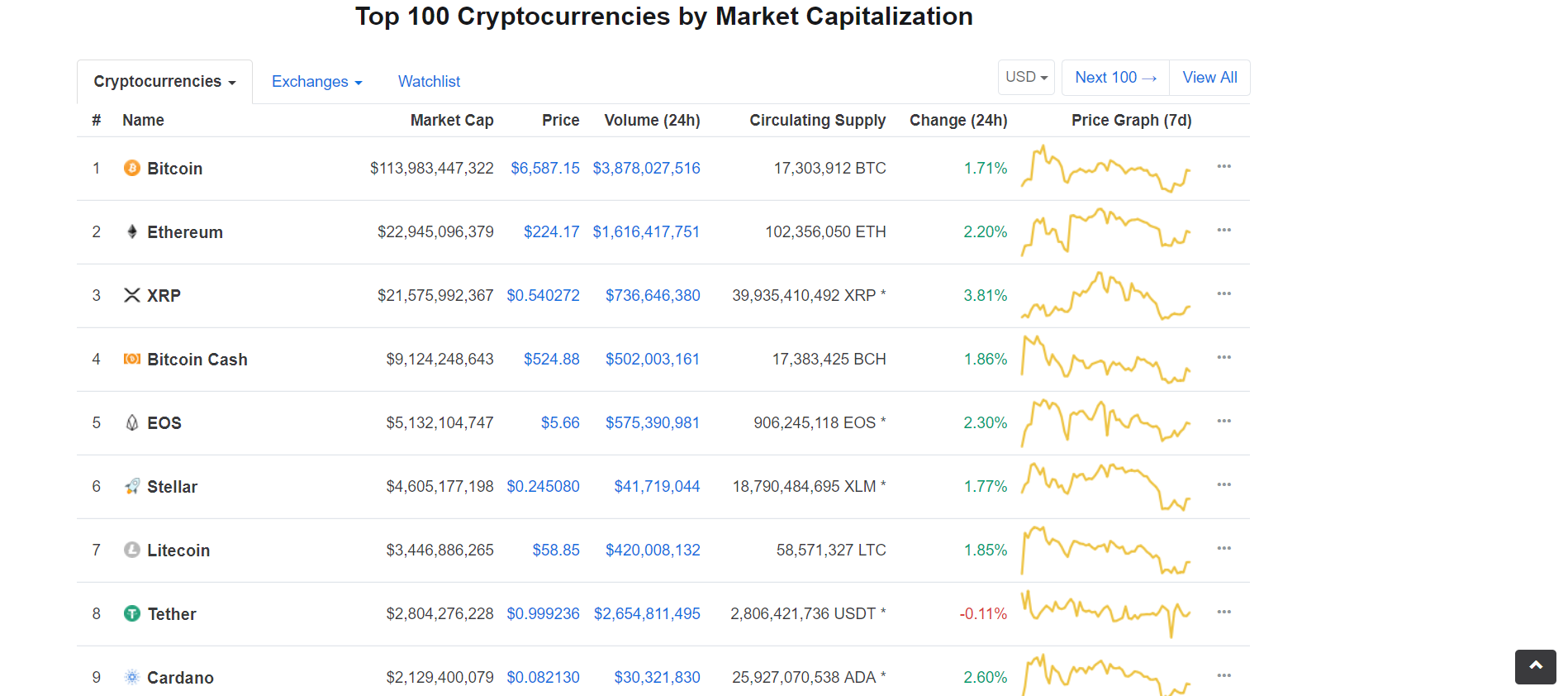Click the Tether logo icon
This screenshot has width=1568, height=696.
(131, 614)
